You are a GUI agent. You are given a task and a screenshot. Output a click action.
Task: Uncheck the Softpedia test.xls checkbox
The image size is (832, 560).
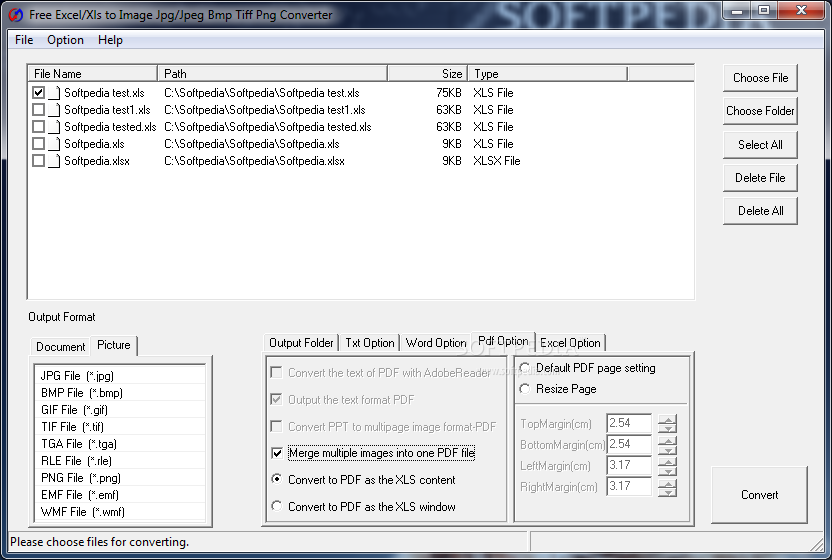pos(38,93)
